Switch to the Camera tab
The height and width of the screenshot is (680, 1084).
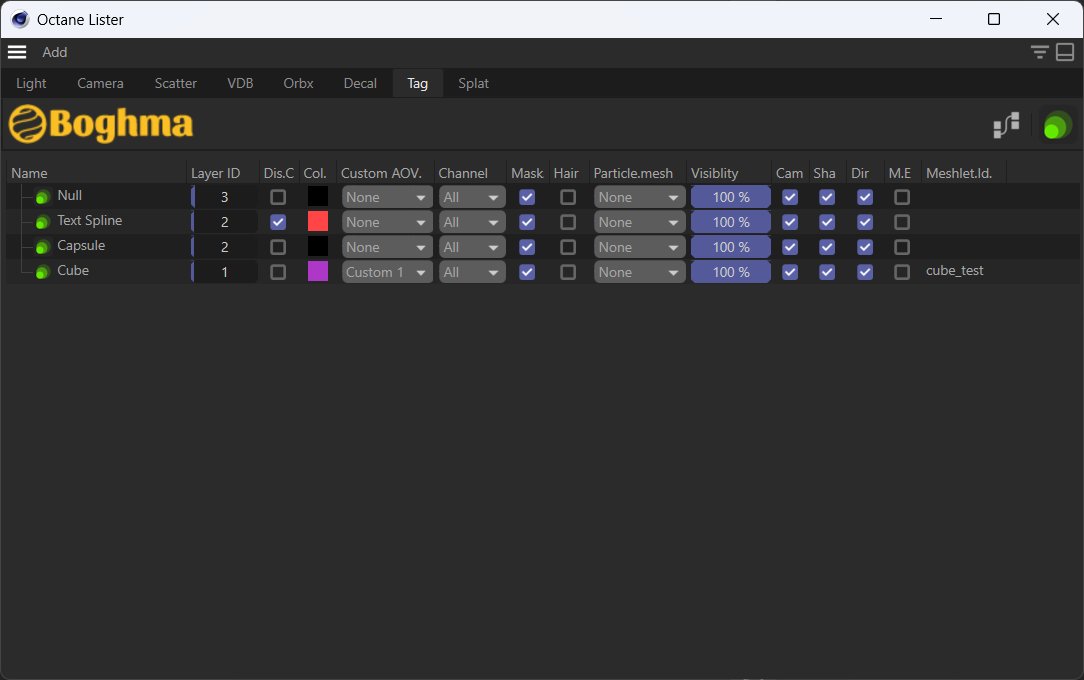[x=100, y=83]
